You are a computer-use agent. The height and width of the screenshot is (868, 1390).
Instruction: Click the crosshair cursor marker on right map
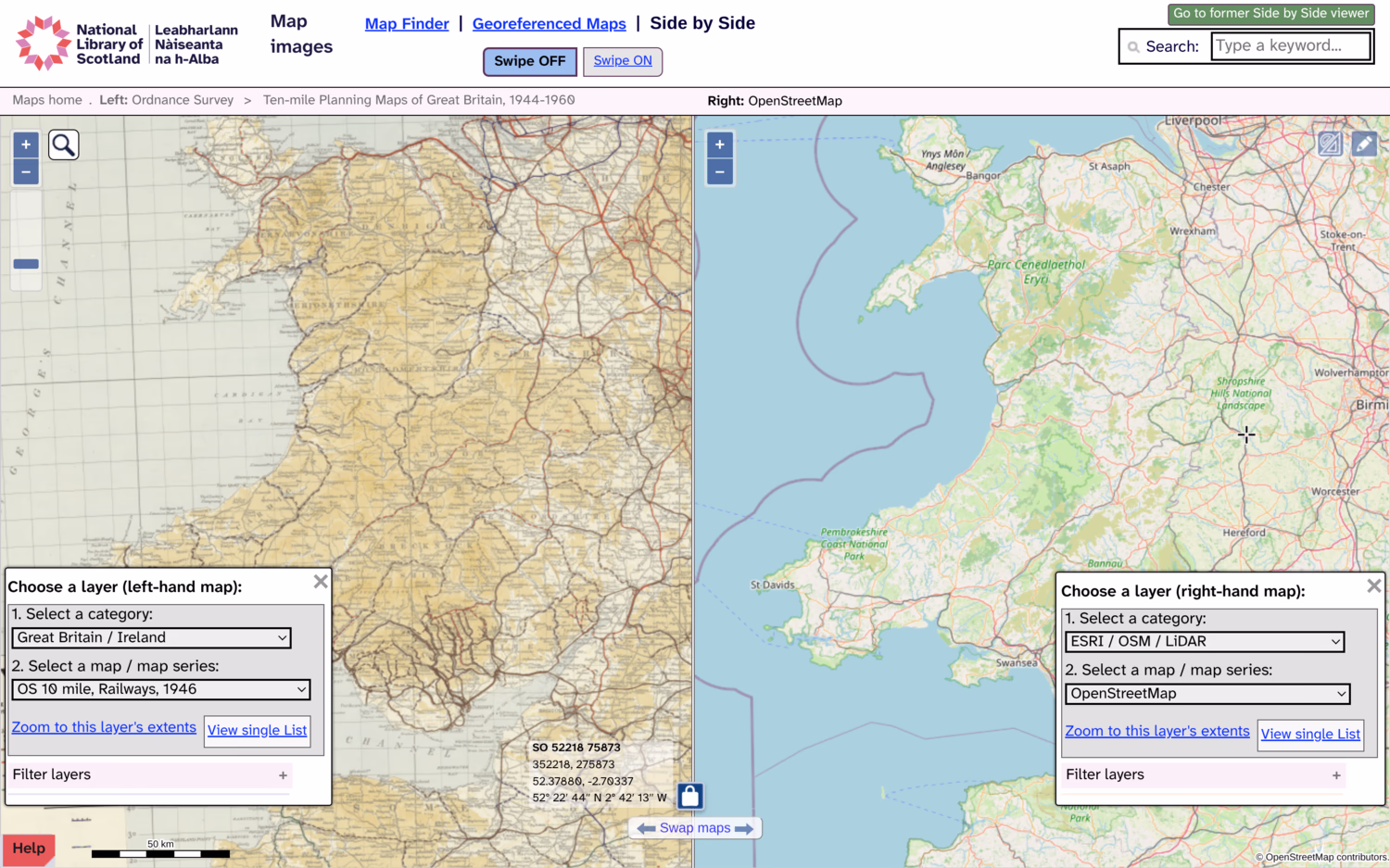(1246, 434)
